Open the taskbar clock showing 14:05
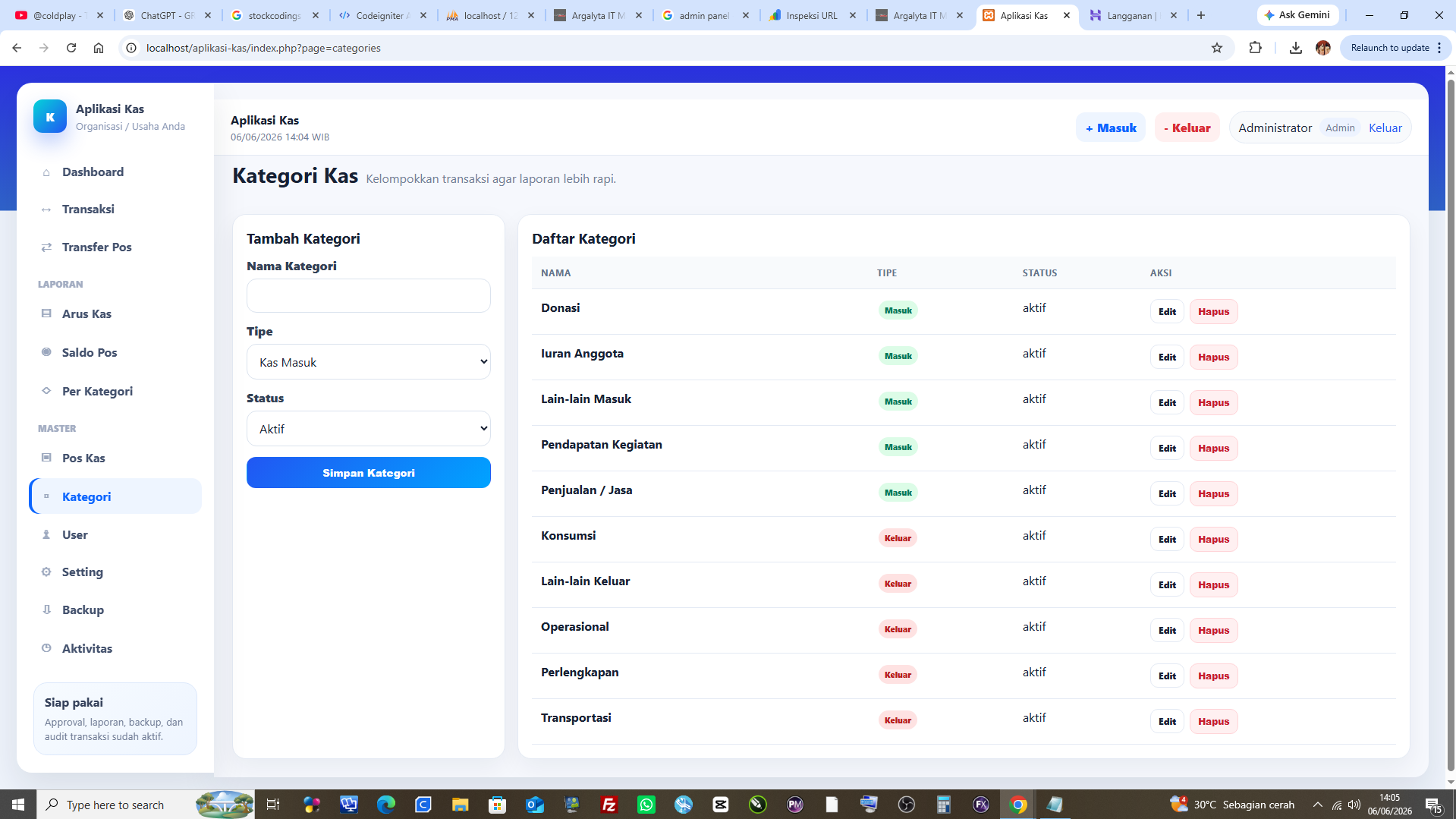Image resolution: width=1456 pixels, height=819 pixels. tap(1390, 805)
